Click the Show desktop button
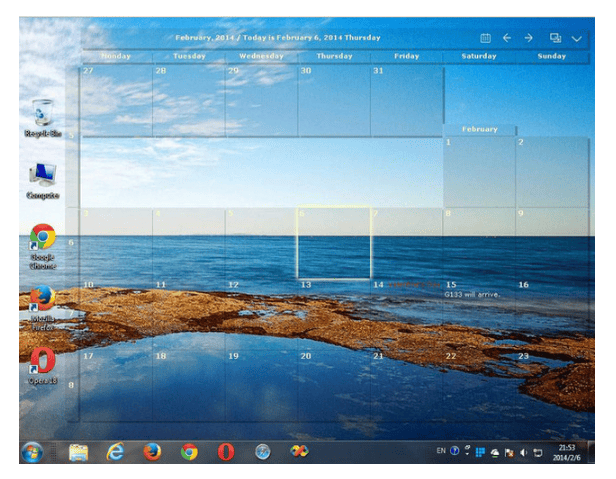Image resolution: width=616 pixels, height=479 pixels. click(591, 452)
